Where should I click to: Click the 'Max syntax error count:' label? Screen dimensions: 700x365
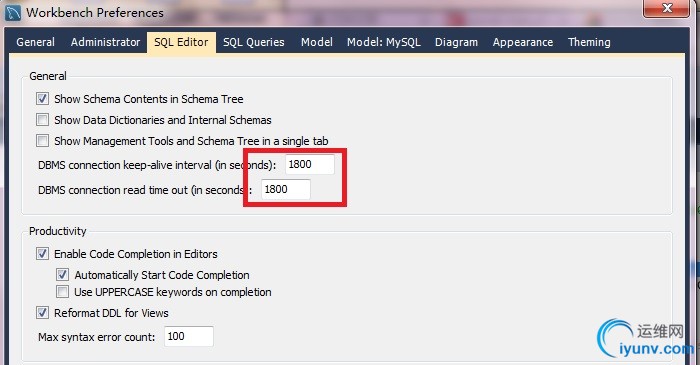[96, 337]
